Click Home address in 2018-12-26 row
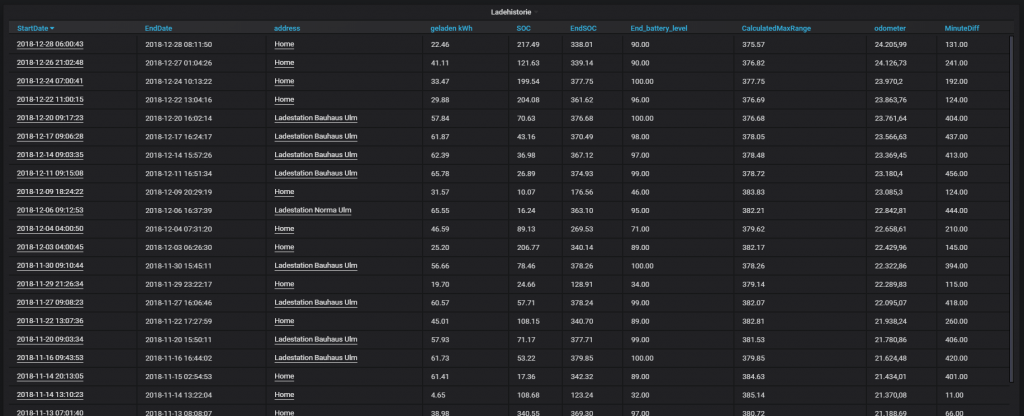This screenshot has height=416, width=1024. tap(284, 63)
